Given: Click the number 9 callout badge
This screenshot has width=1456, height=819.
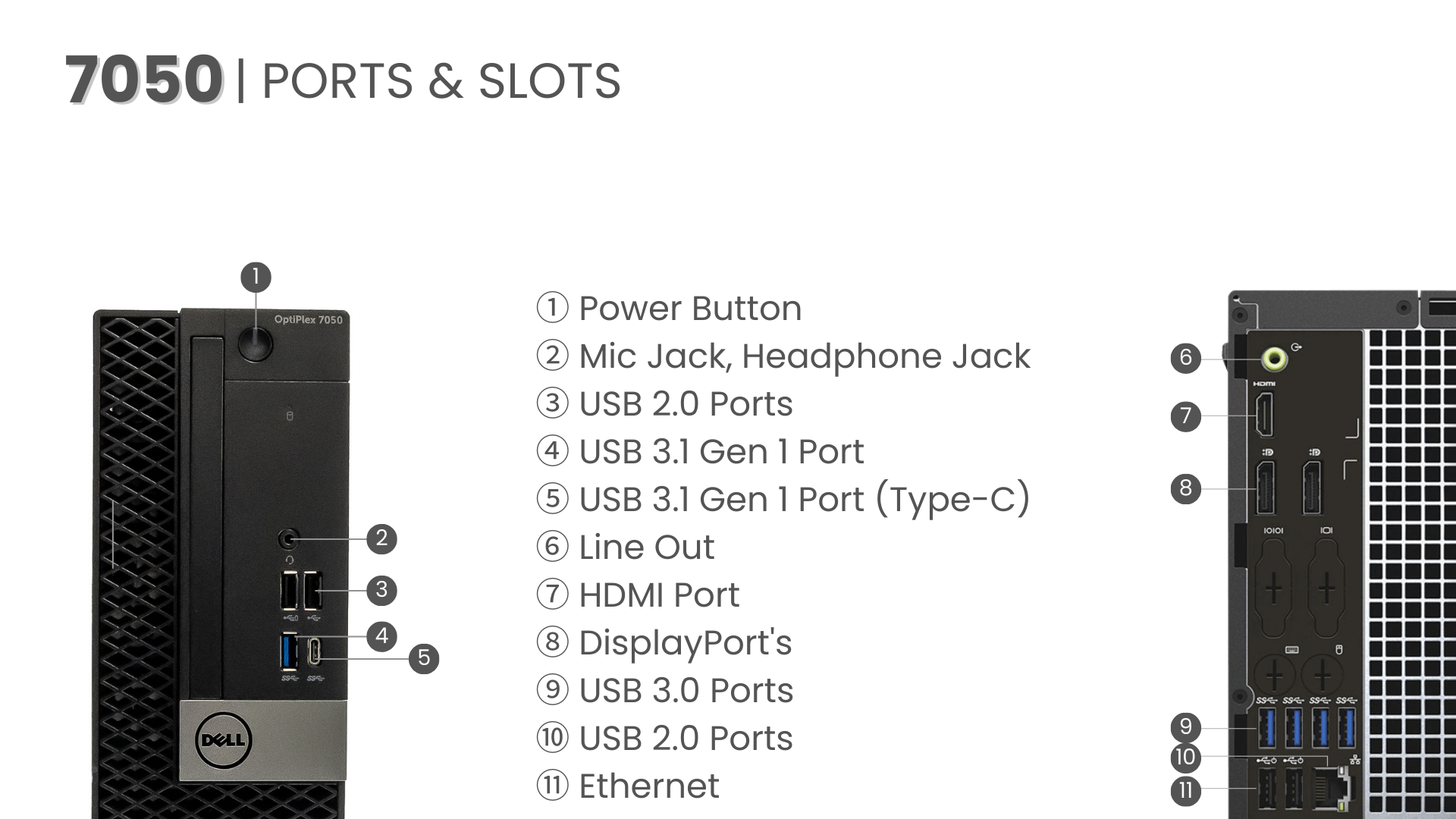Looking at the screenshot, I should 1185,726.
